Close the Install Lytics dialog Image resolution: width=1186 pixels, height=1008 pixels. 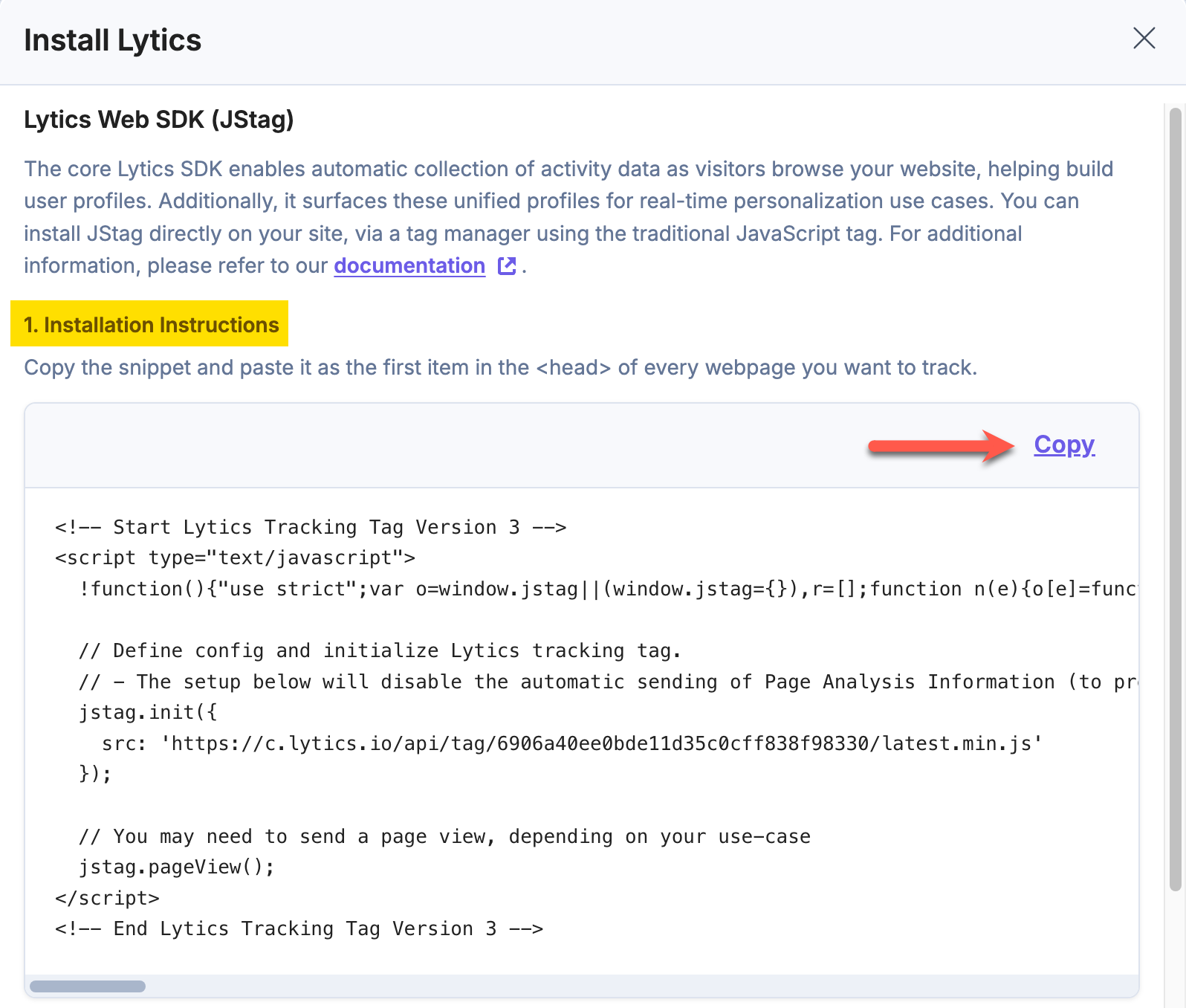point(1144,38)
